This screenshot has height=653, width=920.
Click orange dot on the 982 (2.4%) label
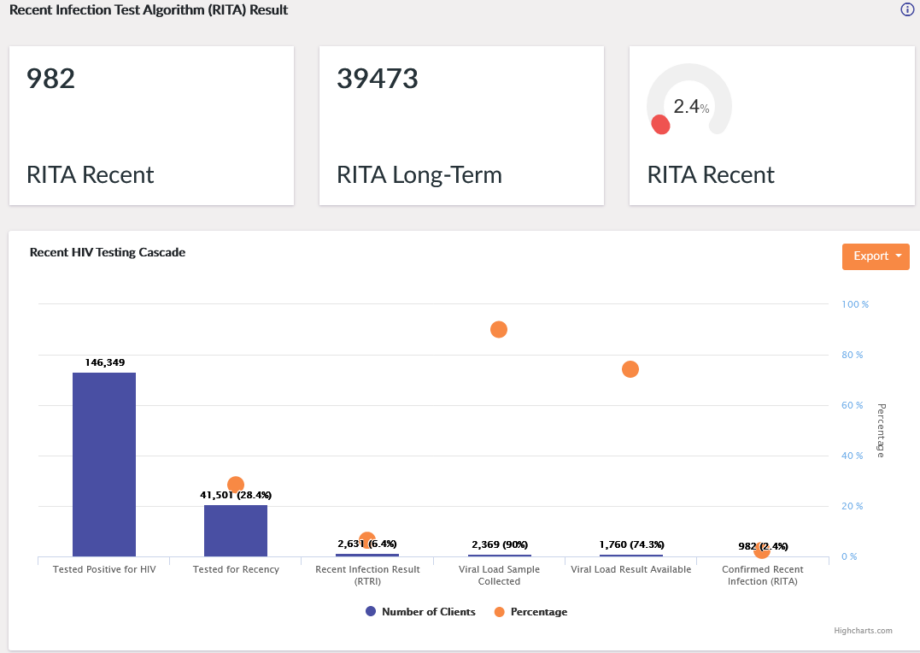(762, 550)
